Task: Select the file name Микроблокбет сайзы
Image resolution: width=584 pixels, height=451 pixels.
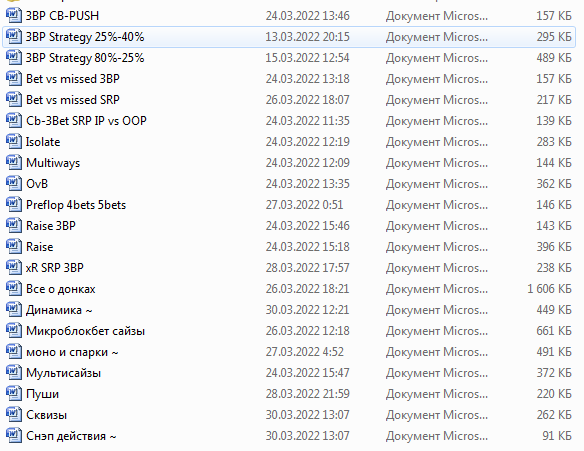Action: tap(85, 331)
